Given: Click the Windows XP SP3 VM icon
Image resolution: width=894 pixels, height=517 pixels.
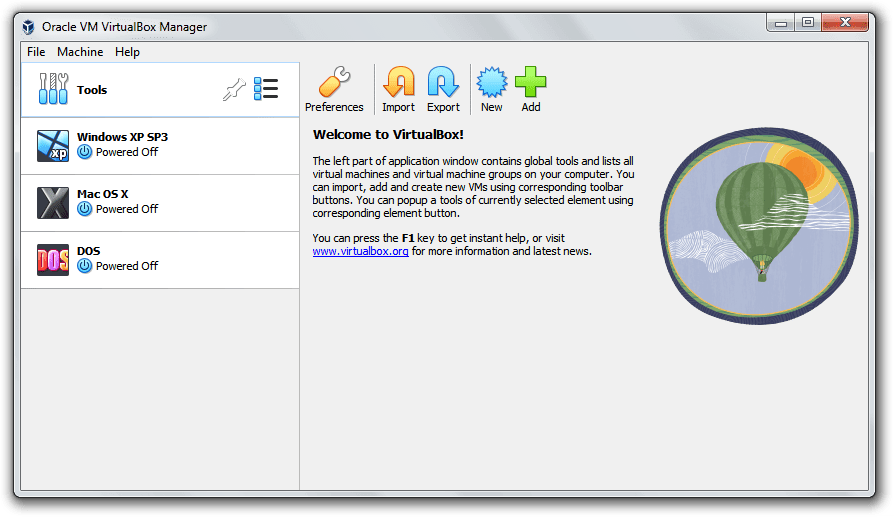Looking at the screenshot, I should pyautogui.click(x=53, y=146).
